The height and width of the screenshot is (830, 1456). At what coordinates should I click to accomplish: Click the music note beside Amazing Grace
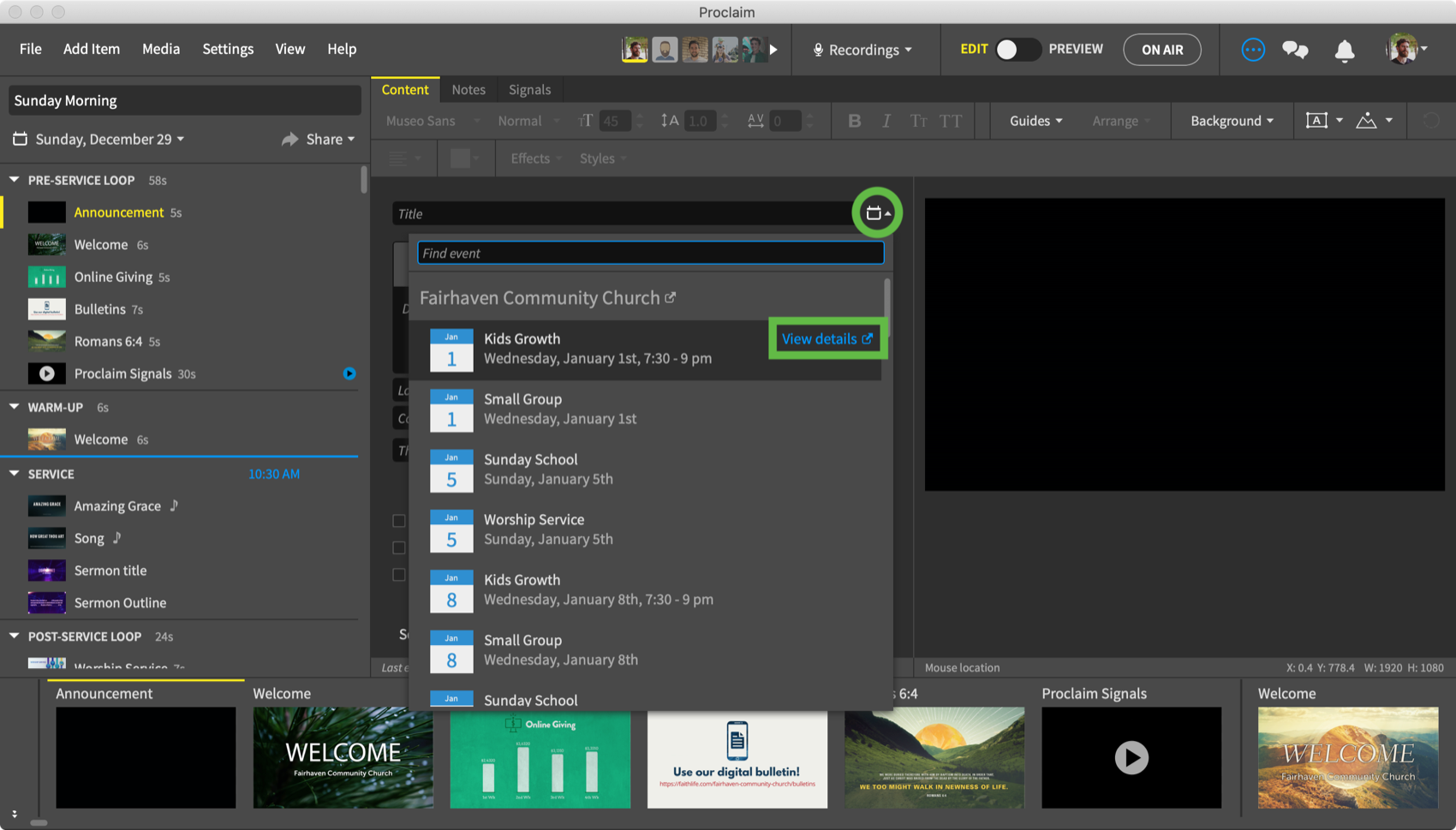(174, 505)
